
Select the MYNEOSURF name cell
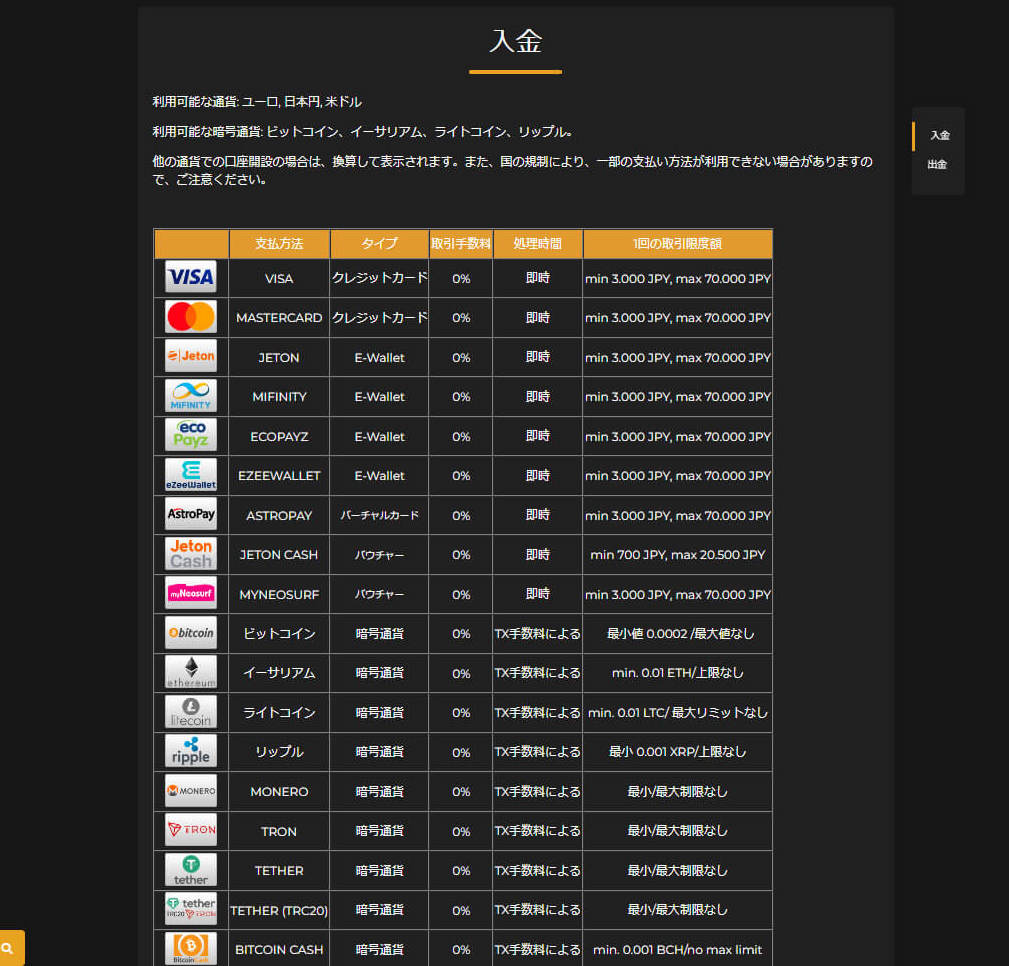279,595
